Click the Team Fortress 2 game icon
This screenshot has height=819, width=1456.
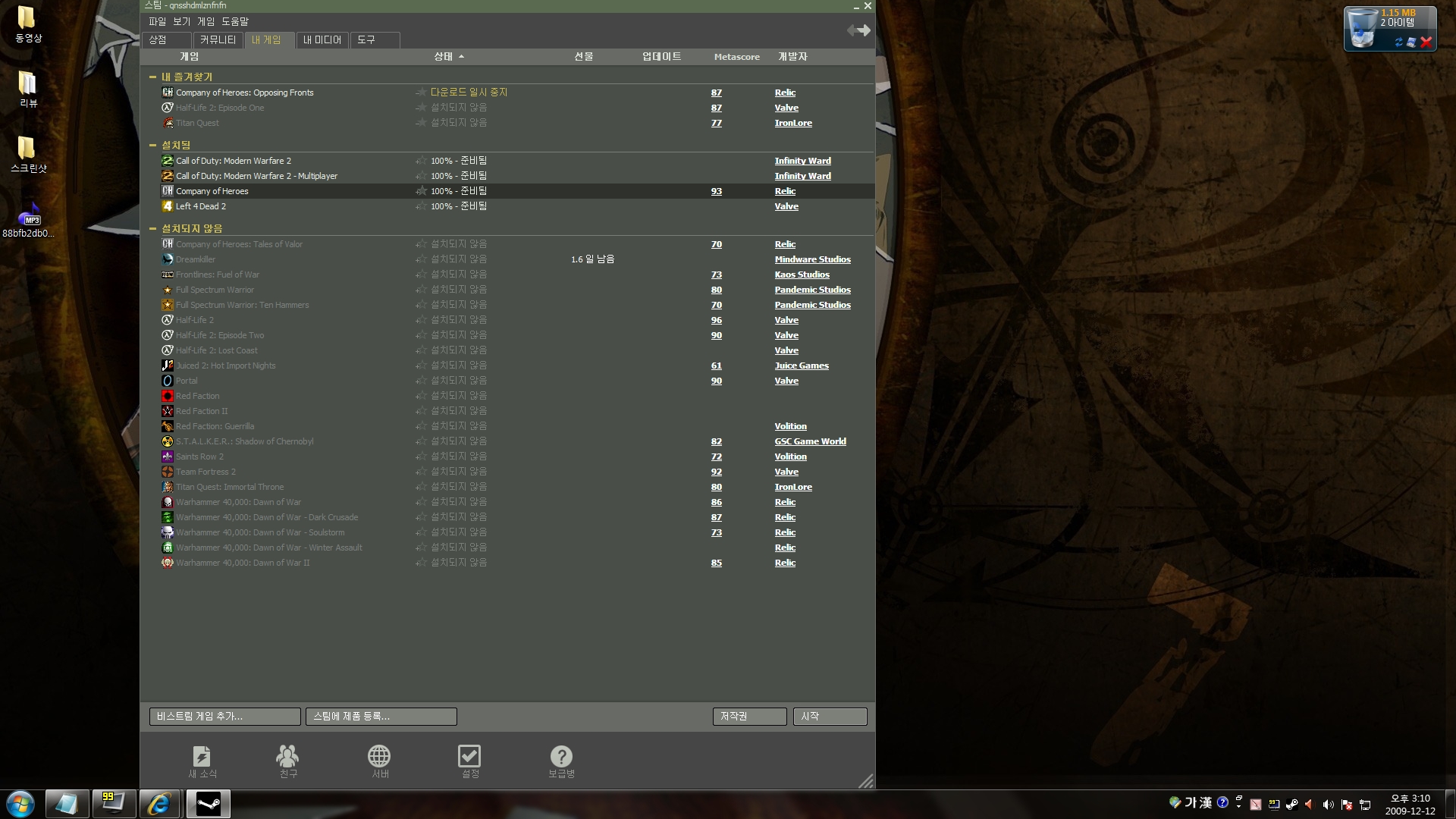coord(168,472)
